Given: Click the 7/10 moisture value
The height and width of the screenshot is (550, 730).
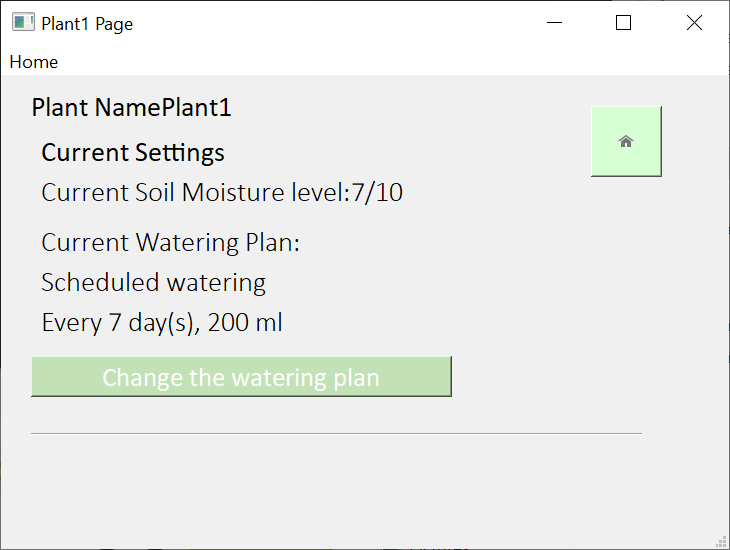Looking at the screenshot, I should [x=377, y=192].
